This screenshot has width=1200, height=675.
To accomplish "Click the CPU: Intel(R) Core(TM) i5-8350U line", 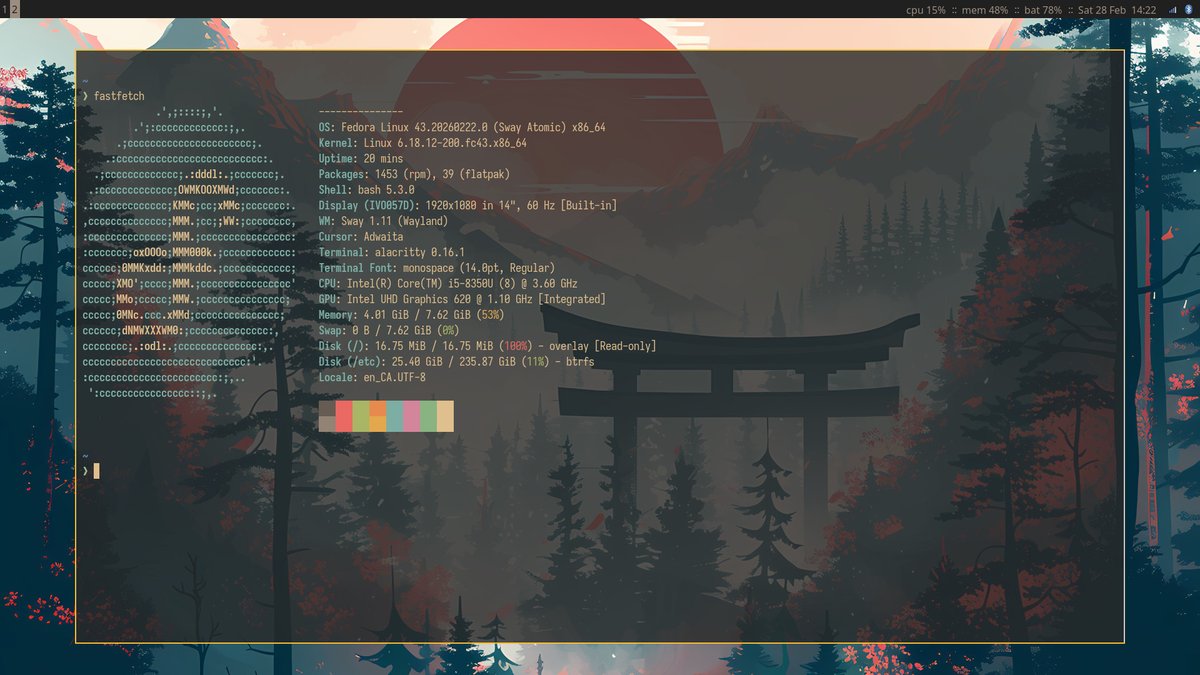I will coord(448,284).
